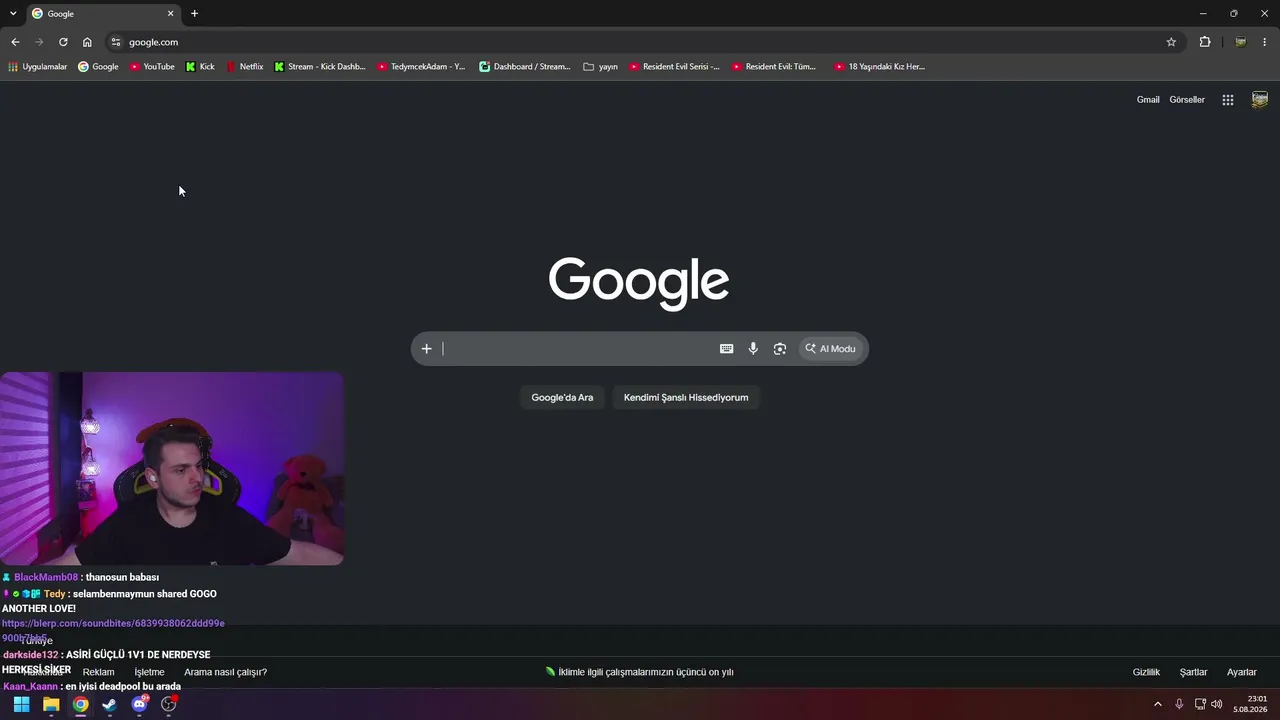Show hidden system tray icons
Viewport: 1280px width, 720px height.
1158,704
